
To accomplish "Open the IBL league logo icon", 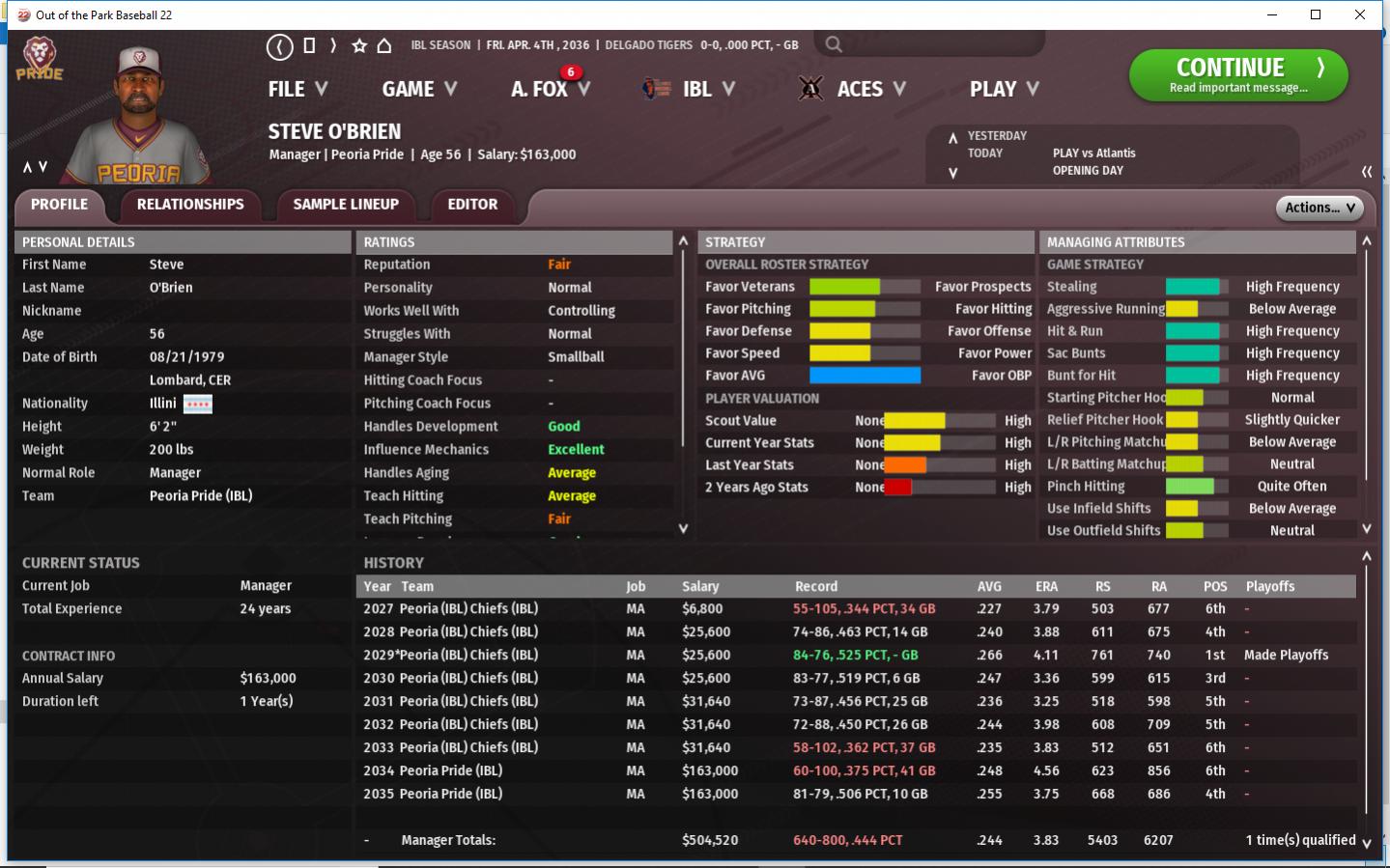I will pyautogui.click(x=656, y=89).
